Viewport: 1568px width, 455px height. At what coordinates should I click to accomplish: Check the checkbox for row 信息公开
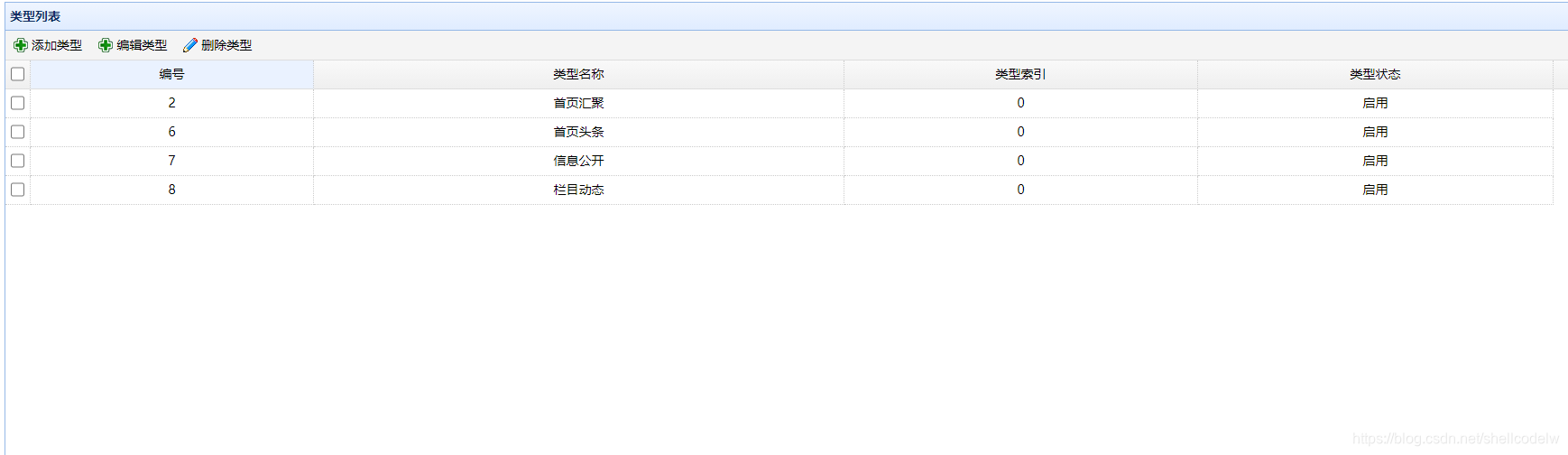[17, 161]
